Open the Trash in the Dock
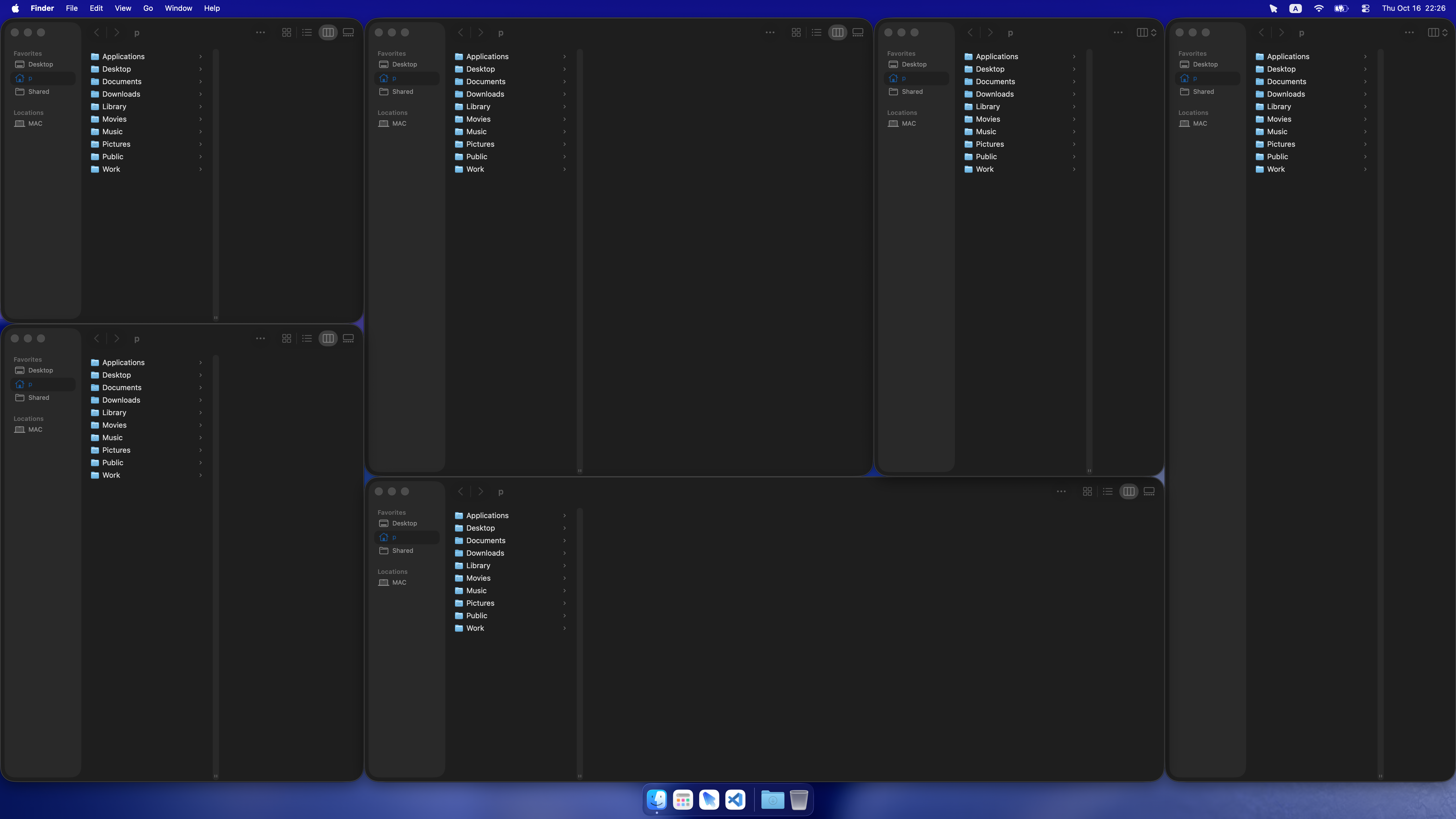 [799, 800]
